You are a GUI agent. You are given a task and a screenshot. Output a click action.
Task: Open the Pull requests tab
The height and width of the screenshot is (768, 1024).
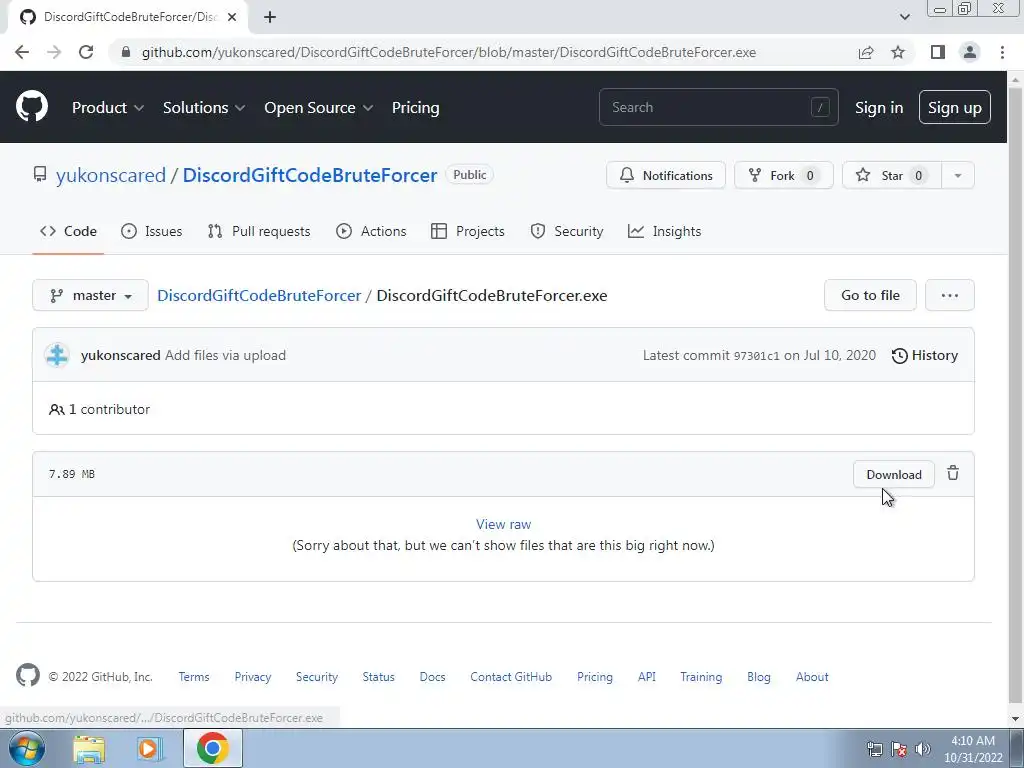(259, 231)
